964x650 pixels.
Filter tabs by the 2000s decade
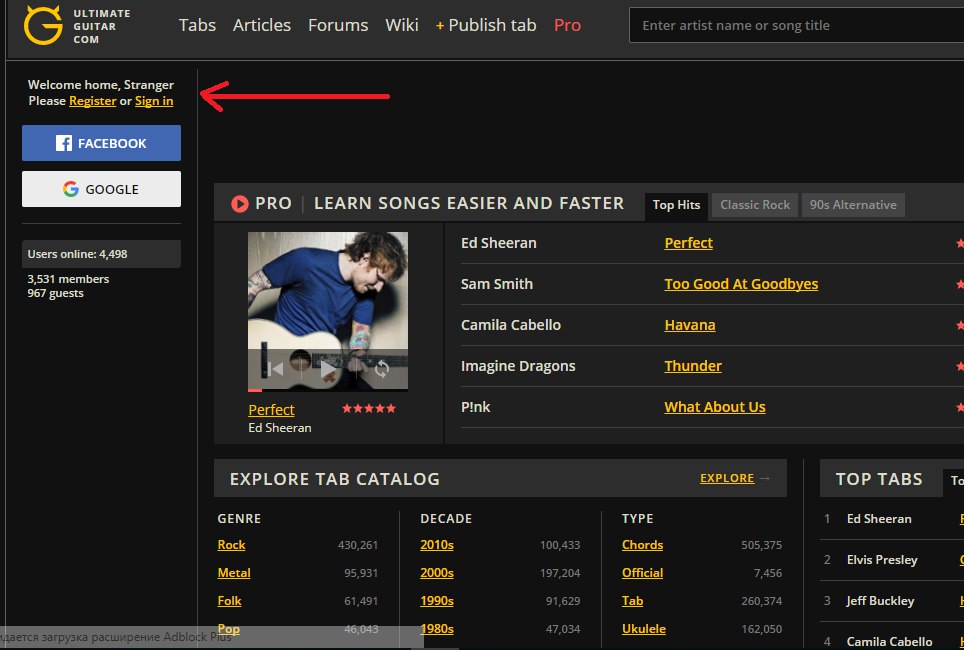pos(437,573)
